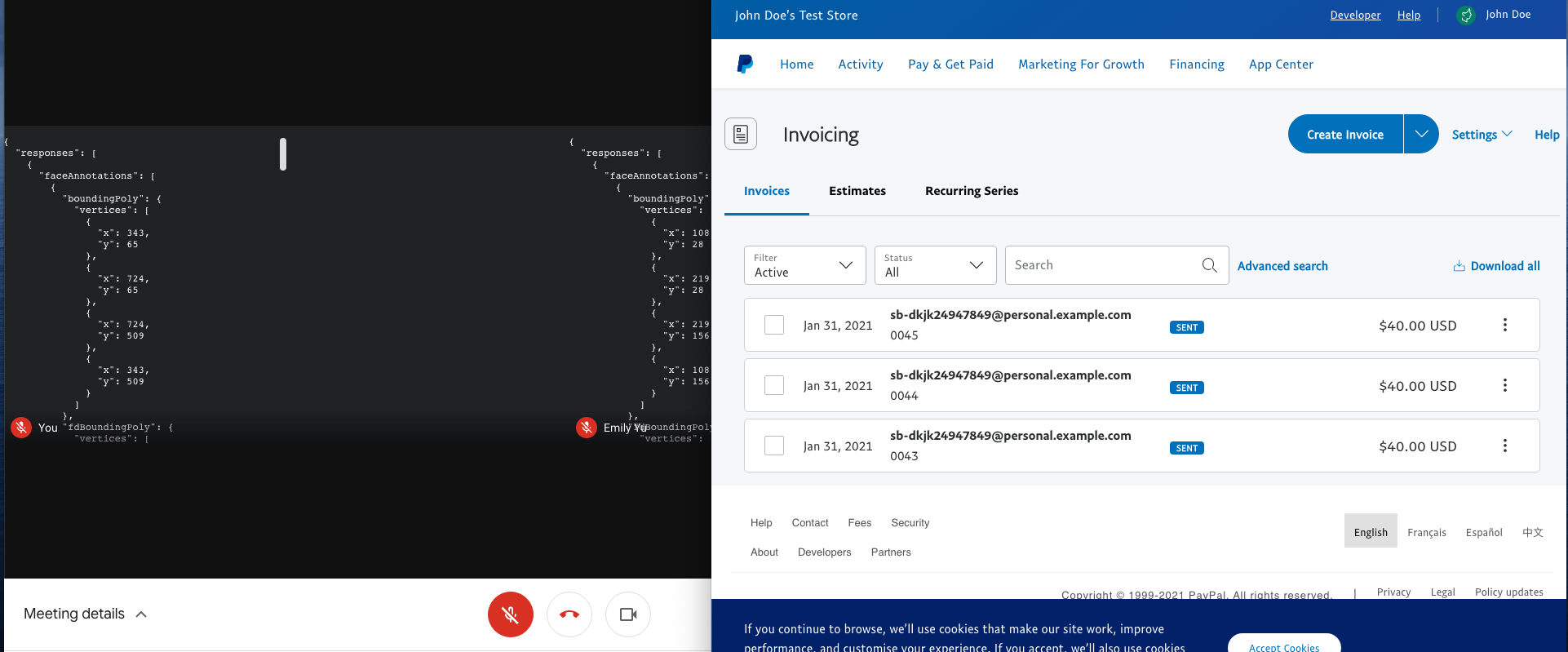The height and width of the screenshot is (652, 1568).
Task: Click the Partners footer link
Action: click(891, 552)
